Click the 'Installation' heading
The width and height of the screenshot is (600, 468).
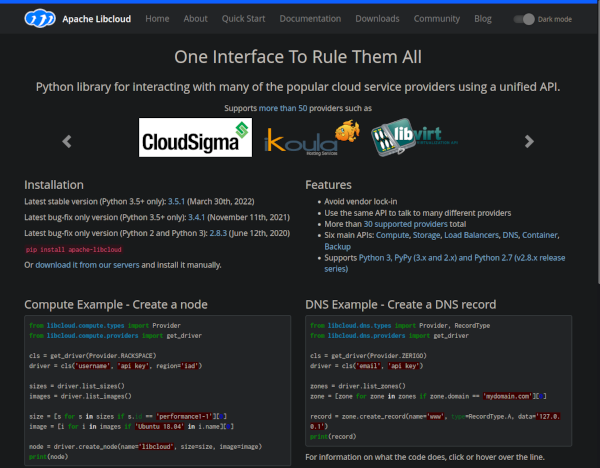[x=54, y=185]
